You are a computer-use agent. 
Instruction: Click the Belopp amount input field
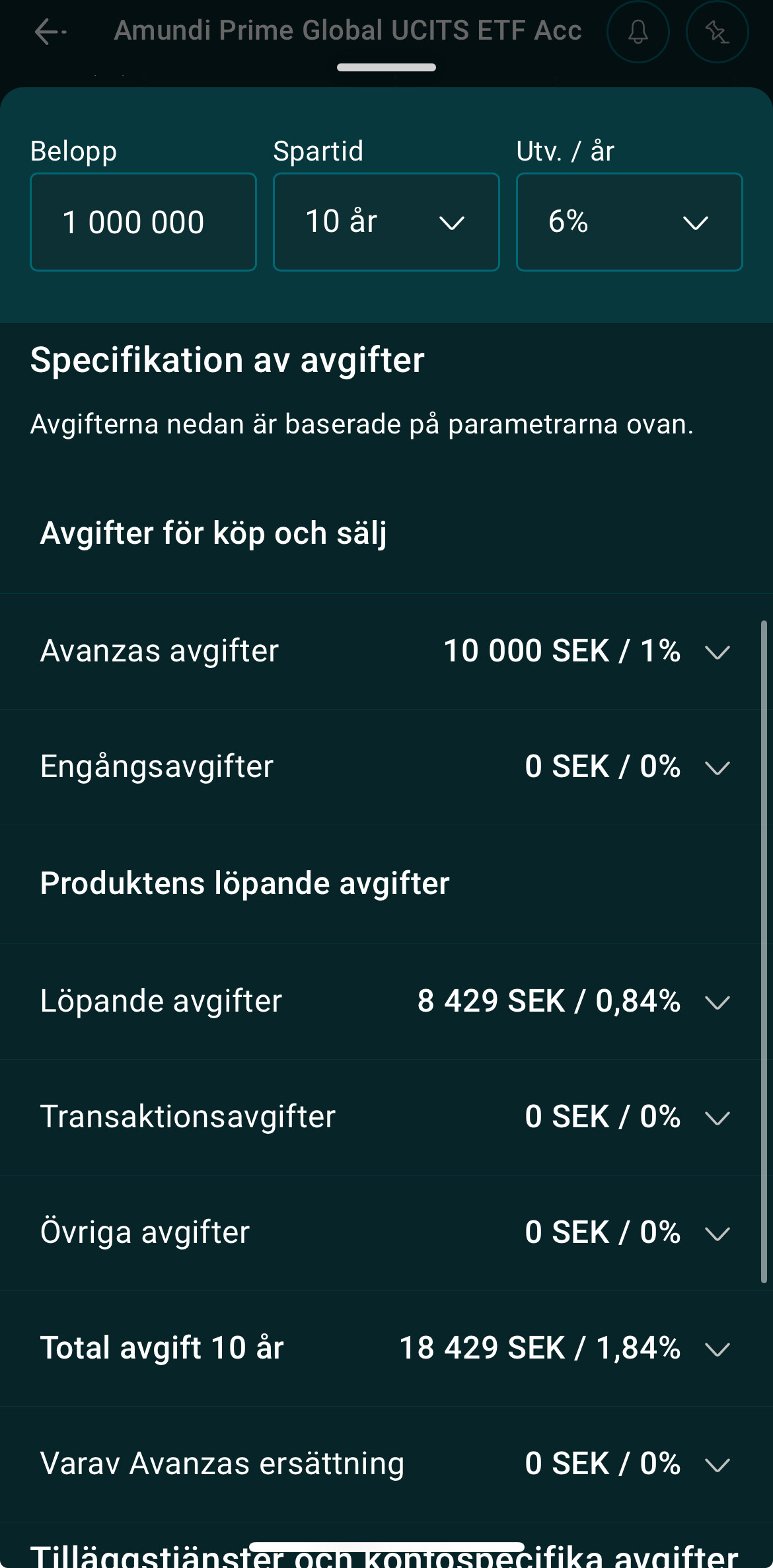point(143,222)
